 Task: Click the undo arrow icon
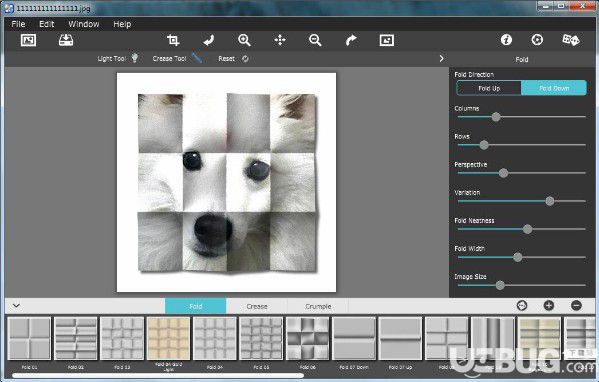click(209, 40)
